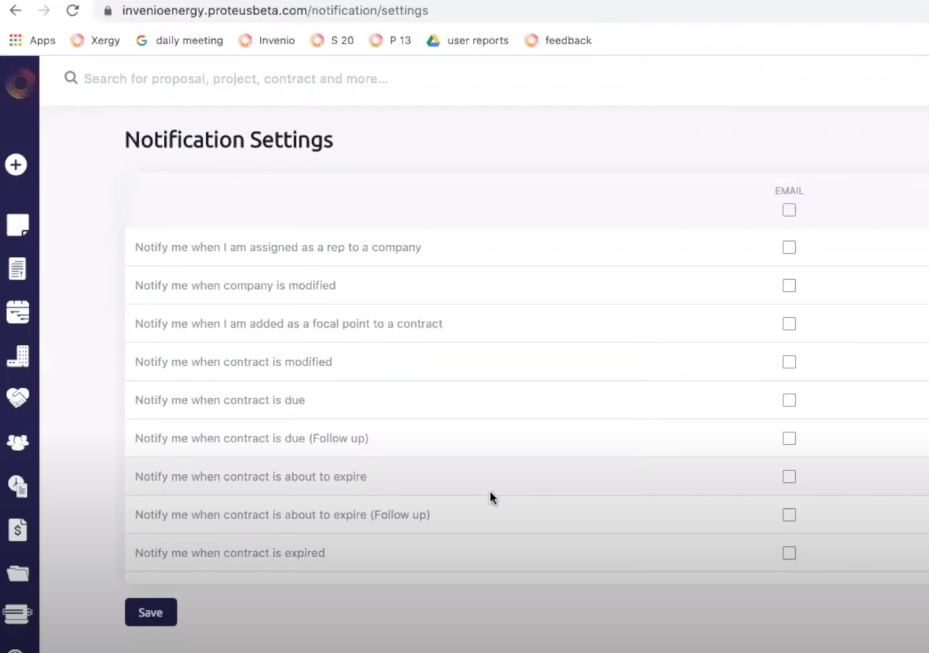929x653 pixels.
Task: Click the plus add-new icon in sidebar
Action: 16,165
